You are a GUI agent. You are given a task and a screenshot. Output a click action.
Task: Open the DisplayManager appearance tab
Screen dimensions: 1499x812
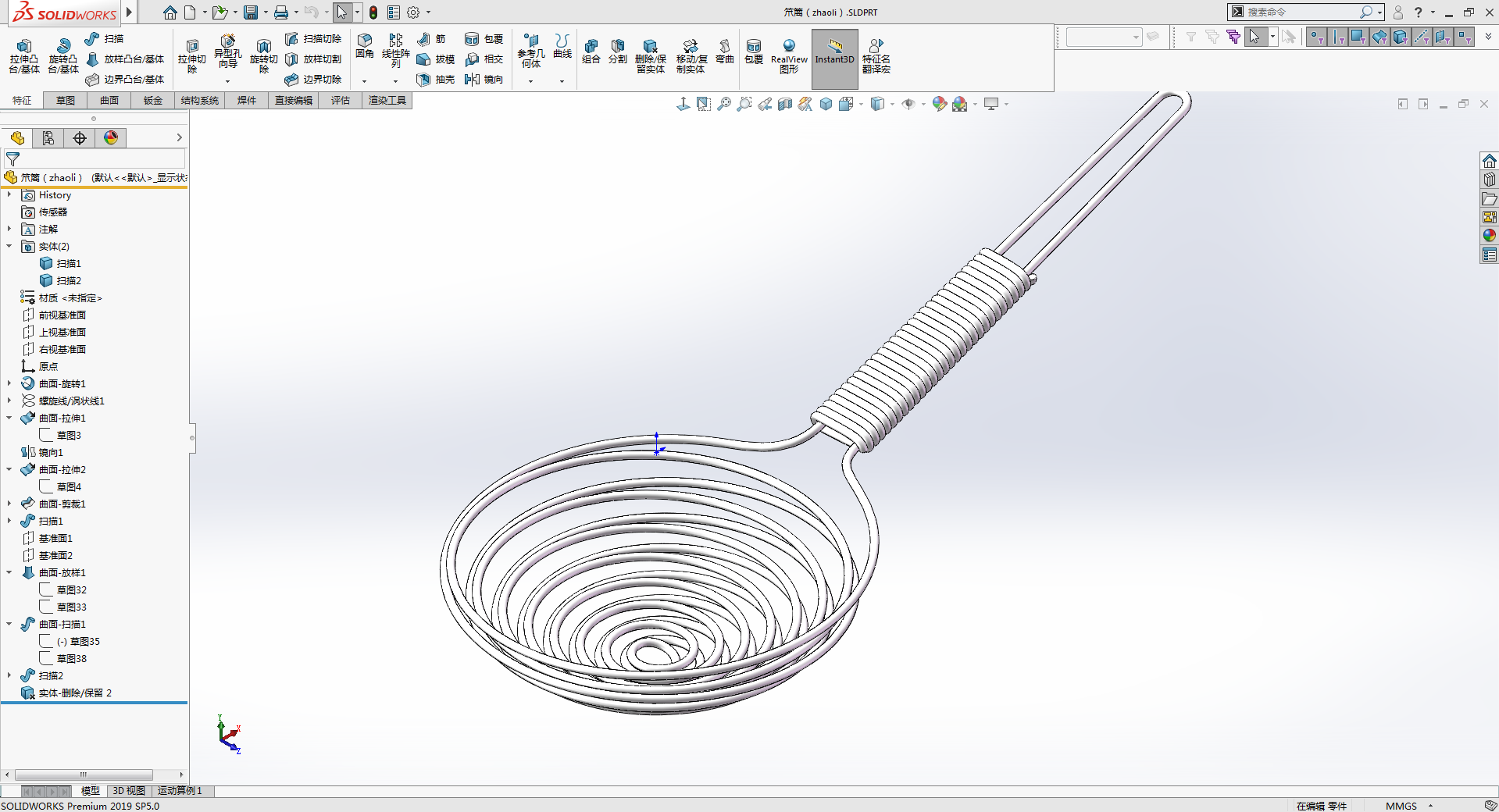(x=111, y=138)
